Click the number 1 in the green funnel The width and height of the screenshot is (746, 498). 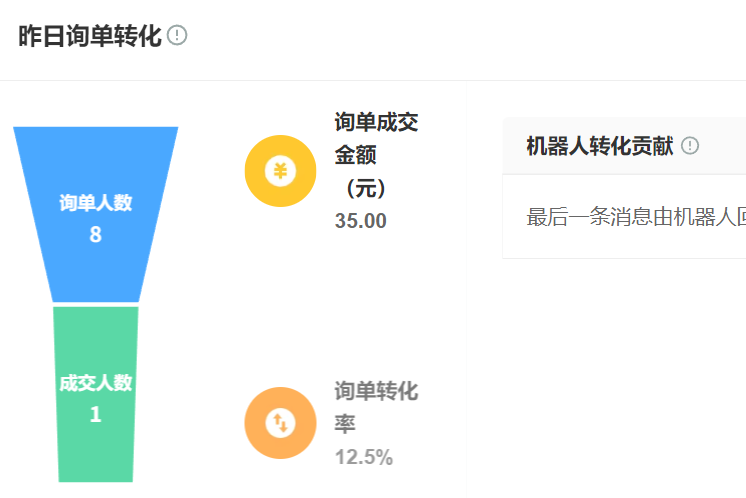pyautogui.click(x=96, y=414)
